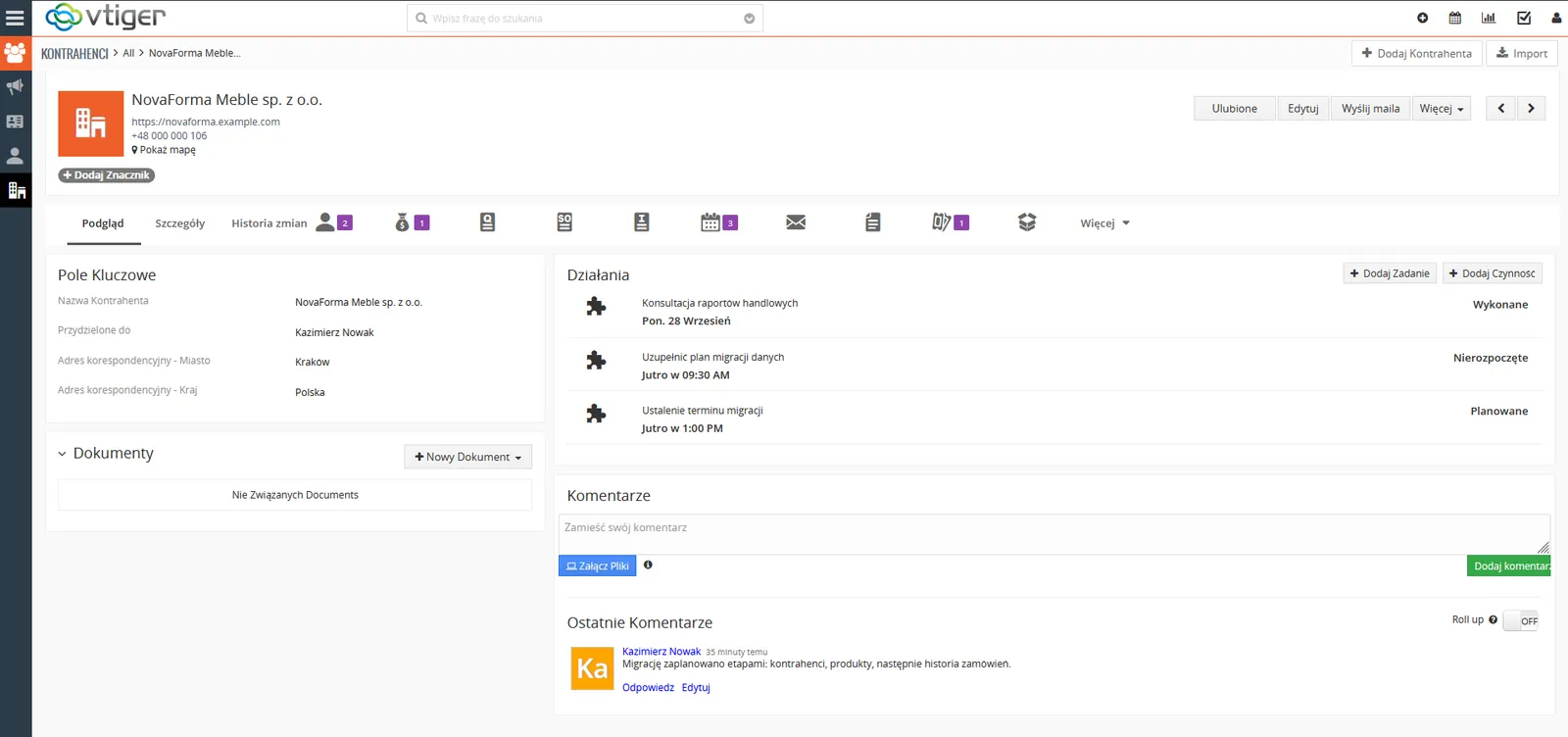Open the tasks checkbox icon in top bar
This screenshot has width=1568, height=737.
(x=1524, y=18)
